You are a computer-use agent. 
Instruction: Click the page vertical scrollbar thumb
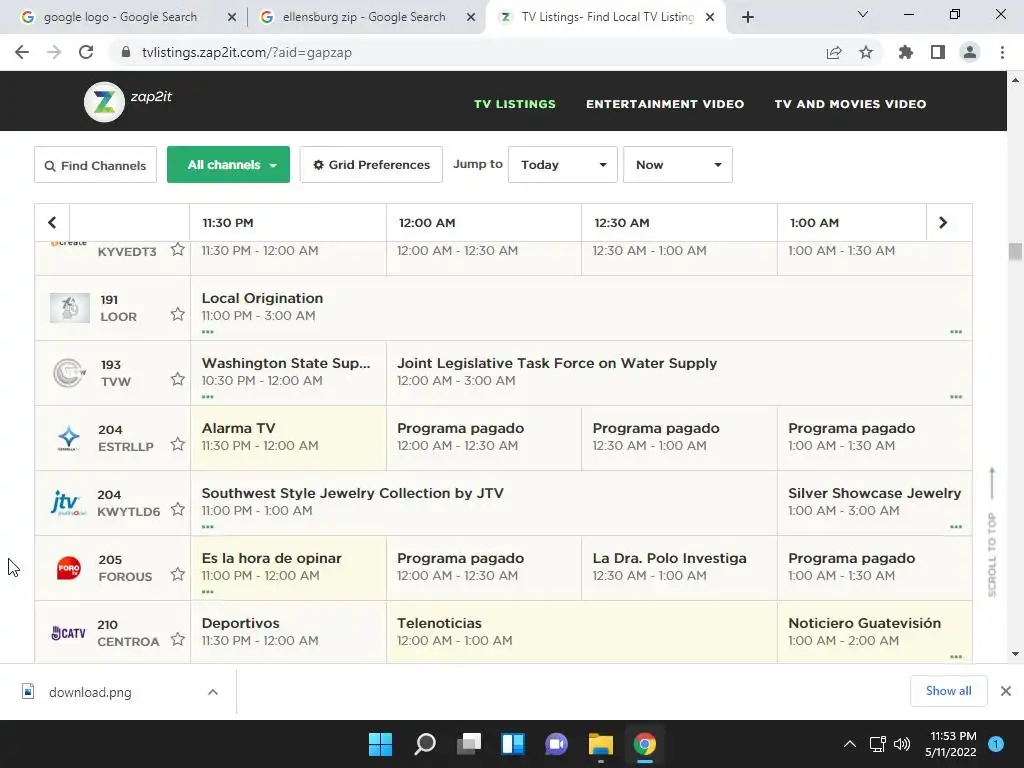(1015, 251)
